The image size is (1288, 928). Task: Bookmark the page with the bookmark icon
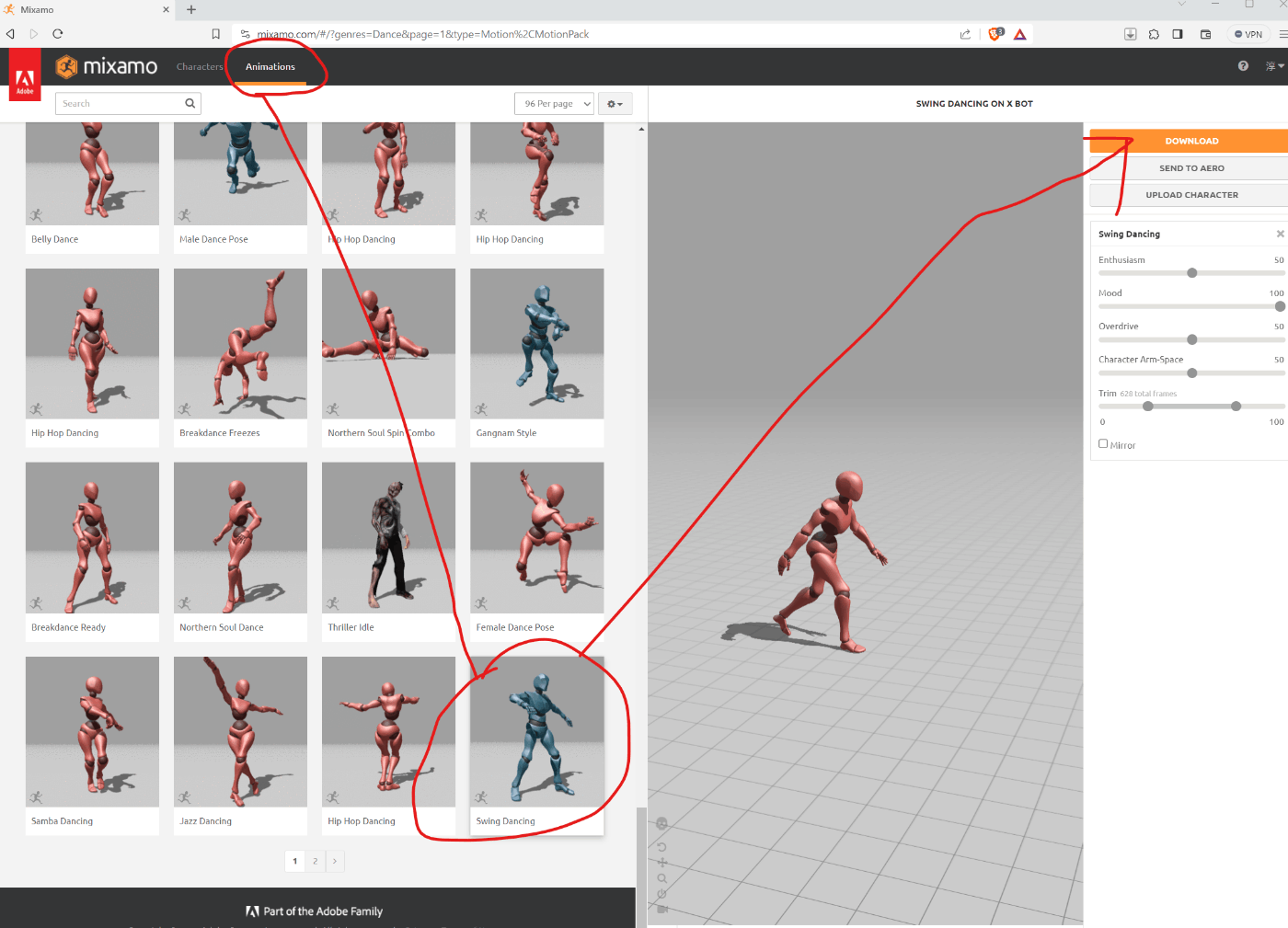[x=216, y=34]
